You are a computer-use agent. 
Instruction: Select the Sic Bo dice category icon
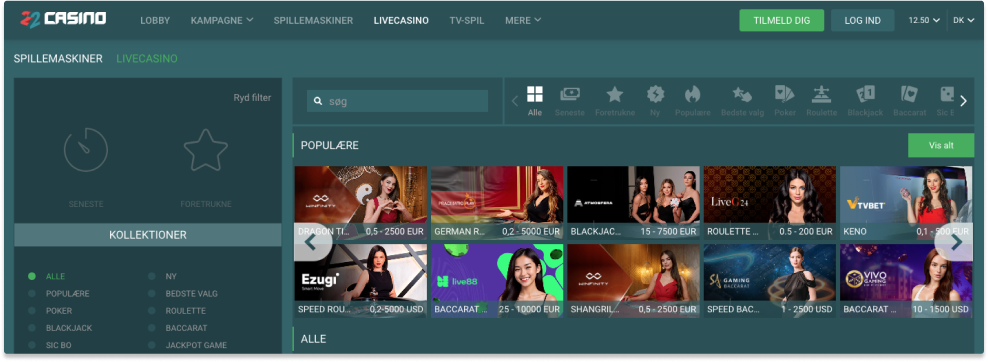coord(946,94)
